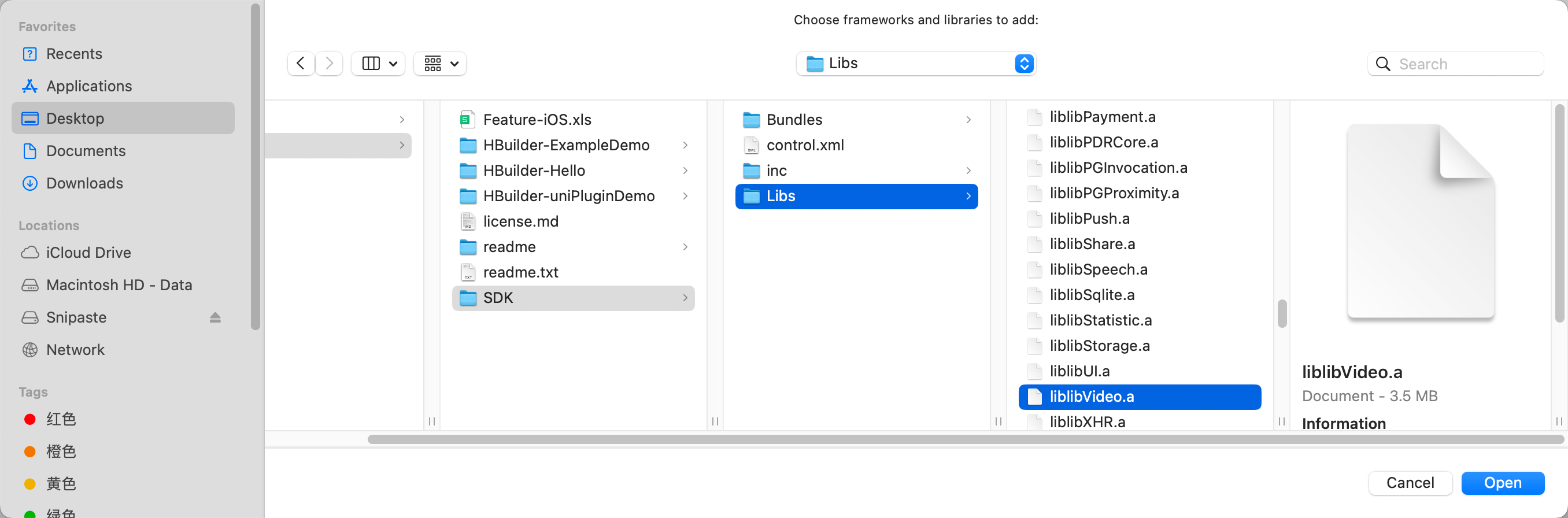Open the Libs folder path popup
Screen dimensions: 1568x518
[x=915, y=63]
